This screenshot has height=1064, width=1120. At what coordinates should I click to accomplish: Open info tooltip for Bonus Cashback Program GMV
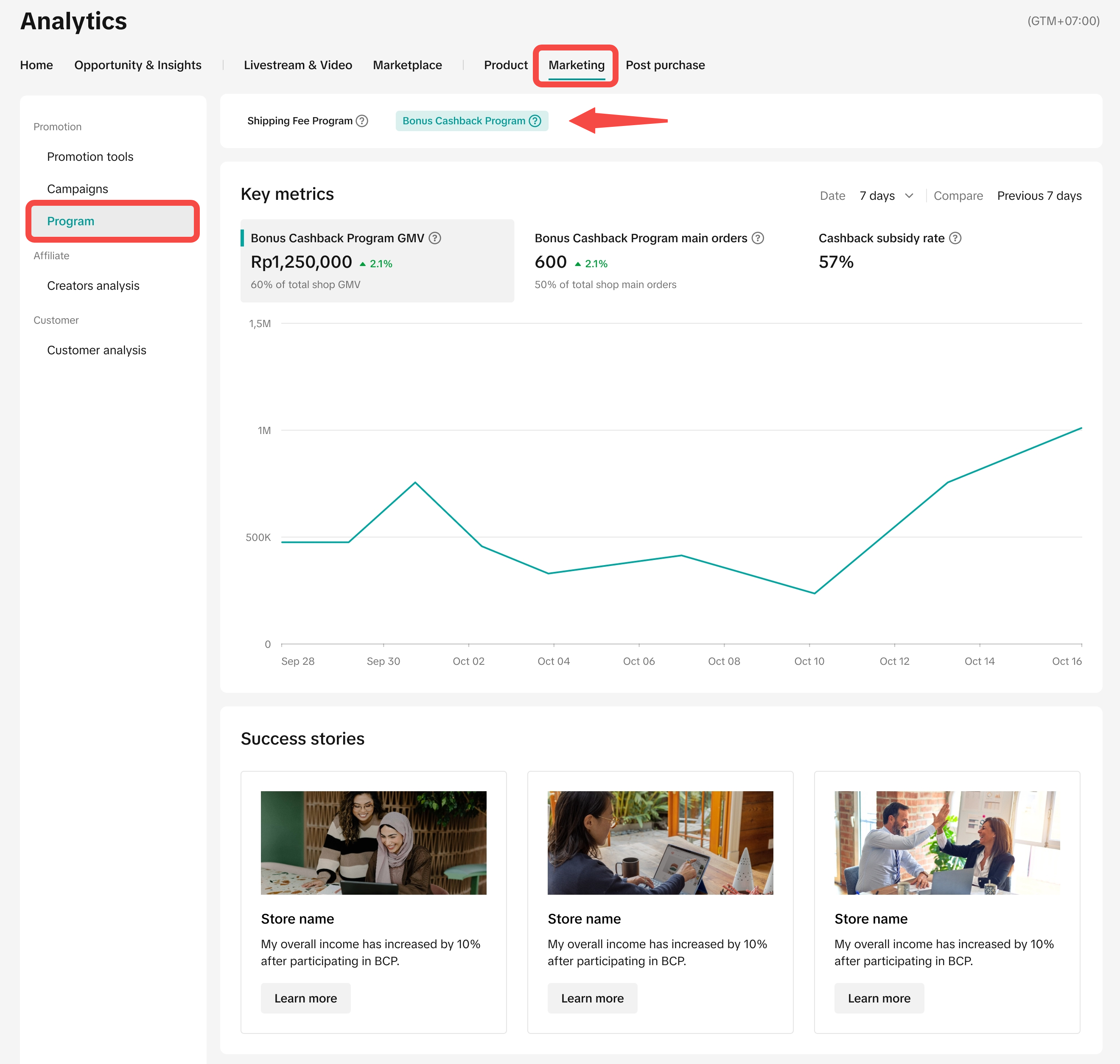click(x=435, y=238)
